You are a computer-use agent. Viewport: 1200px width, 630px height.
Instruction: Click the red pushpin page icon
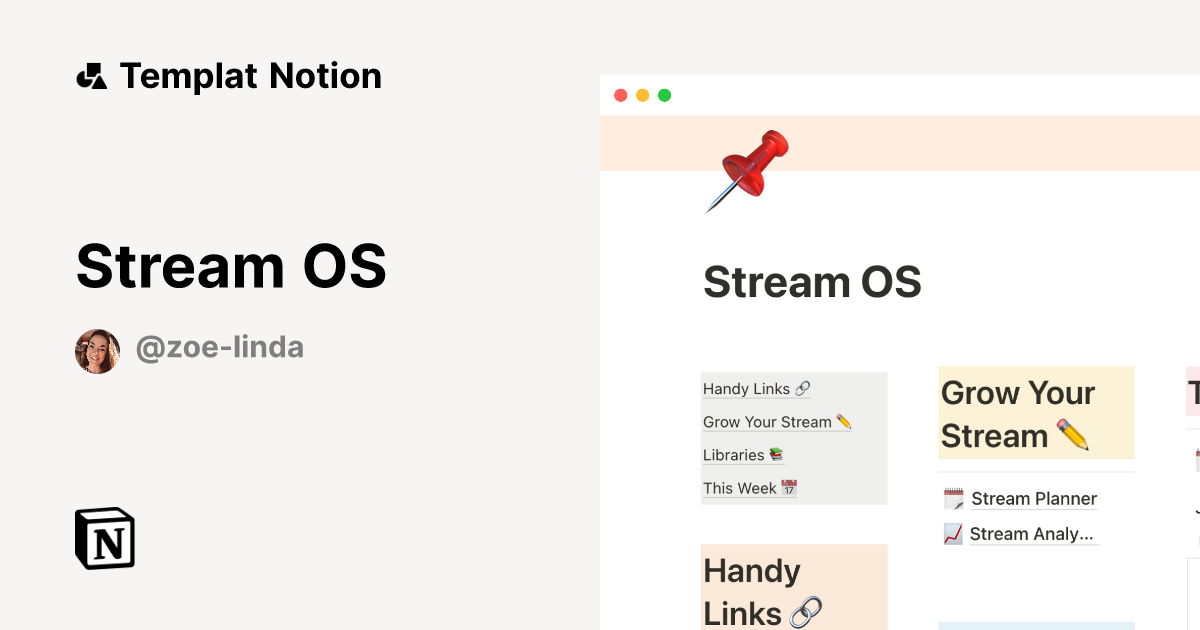pyautogui.click(x=748, y=170)
